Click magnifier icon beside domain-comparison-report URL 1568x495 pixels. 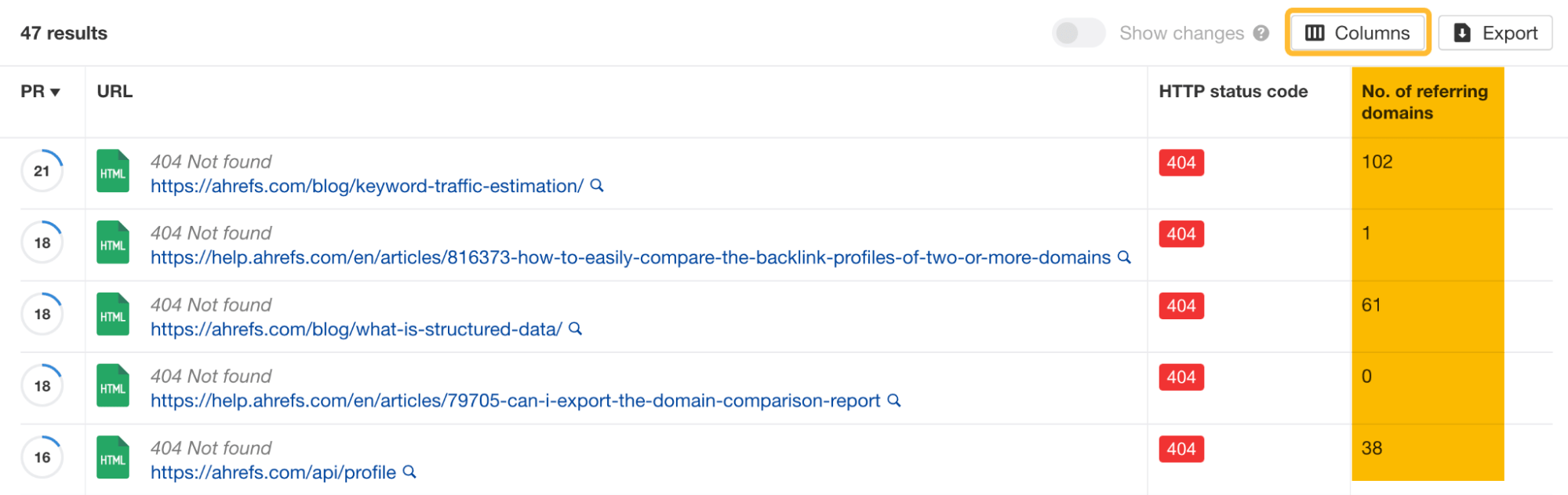tap(893, 401)
